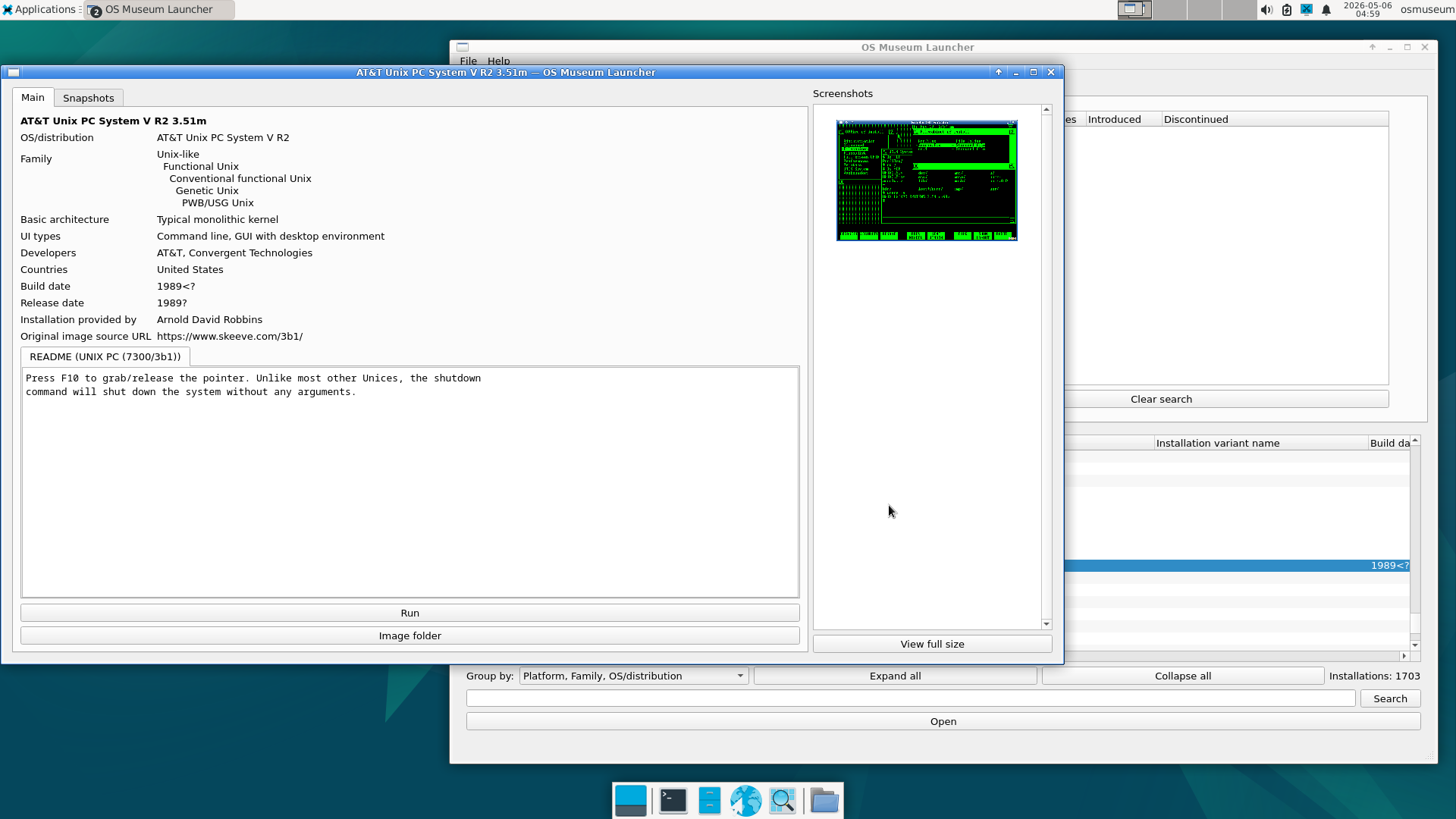Image resolution: width=1456 pixels, height=819 pixels.
Task: Launch Terminal from the dock
Action: point(673,801)
